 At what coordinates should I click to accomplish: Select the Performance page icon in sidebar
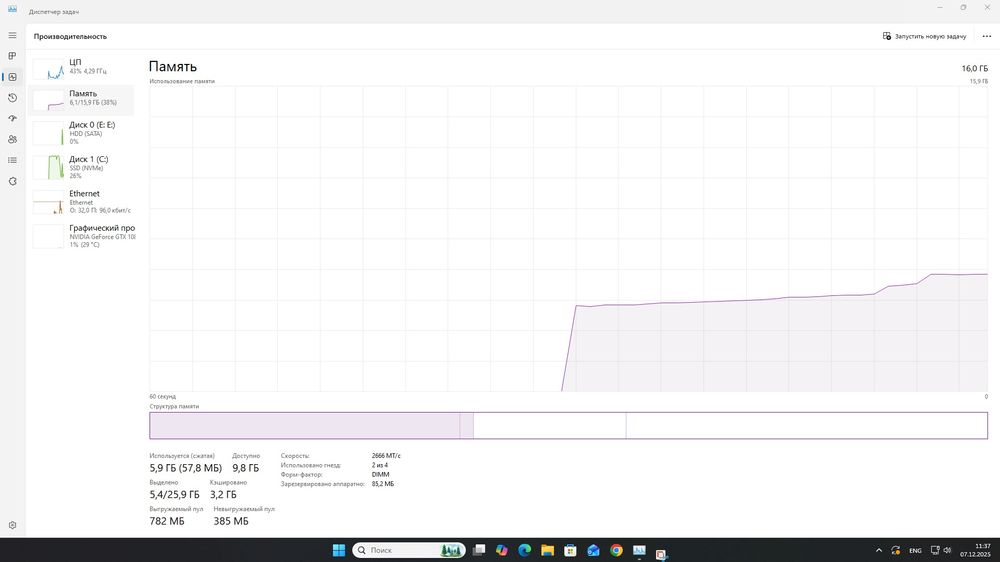pos(12,77)
